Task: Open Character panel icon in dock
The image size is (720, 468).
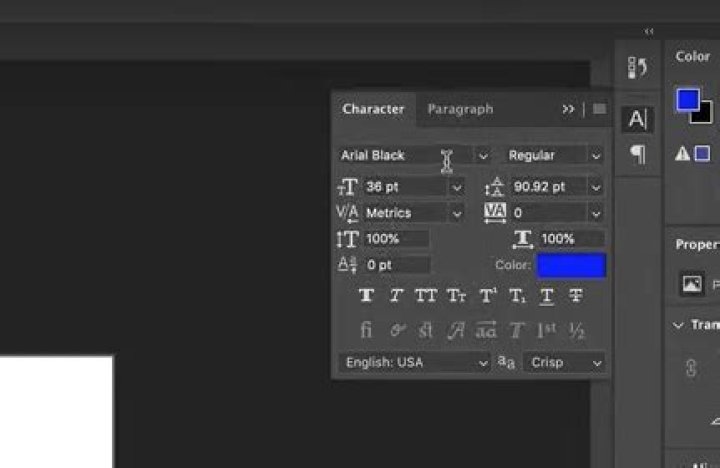Action: coord(638,119)
